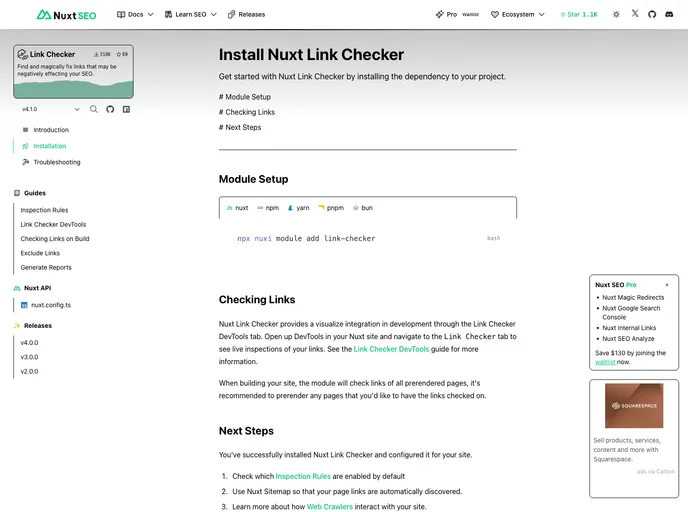The height and width of the screenshot is (512, 688).
Task: Open Checking Links on Build guide
Action: click(x=55, y=239)
